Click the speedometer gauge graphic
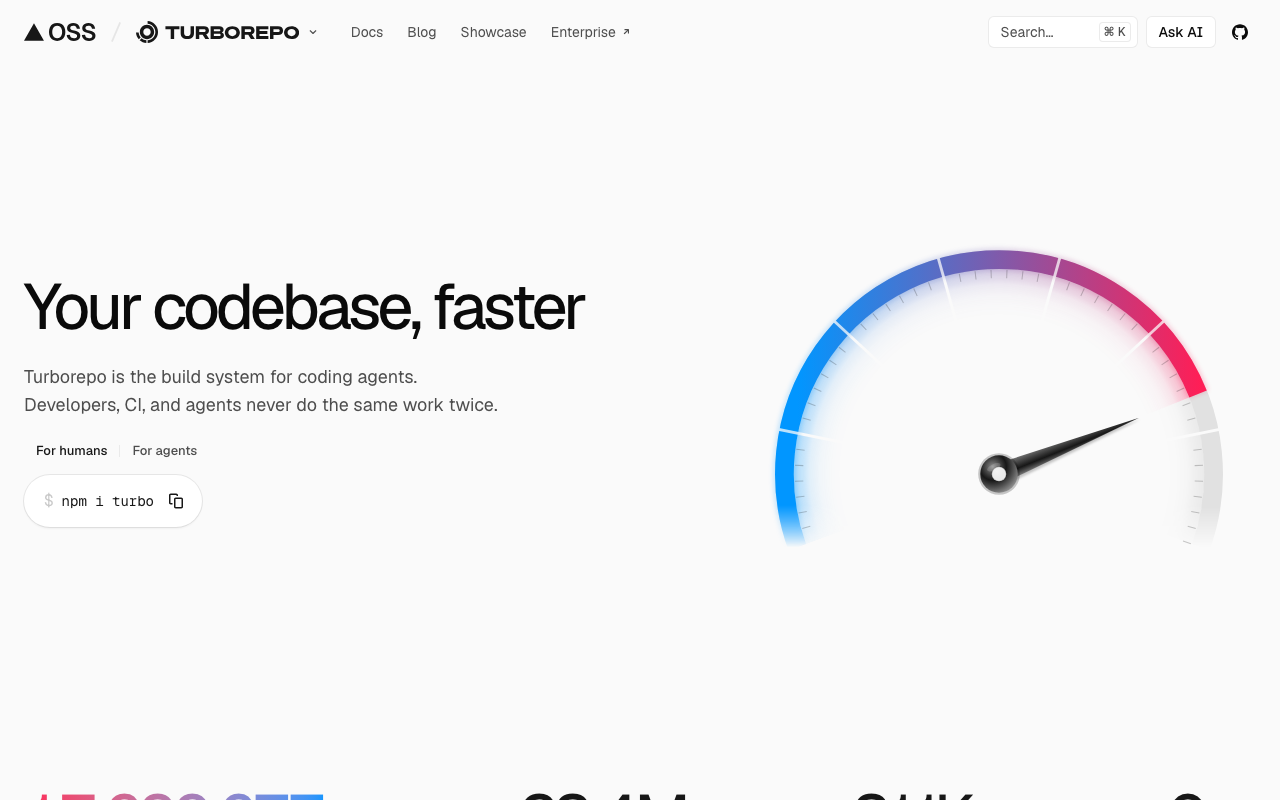1280x800 pixels. 999,398
